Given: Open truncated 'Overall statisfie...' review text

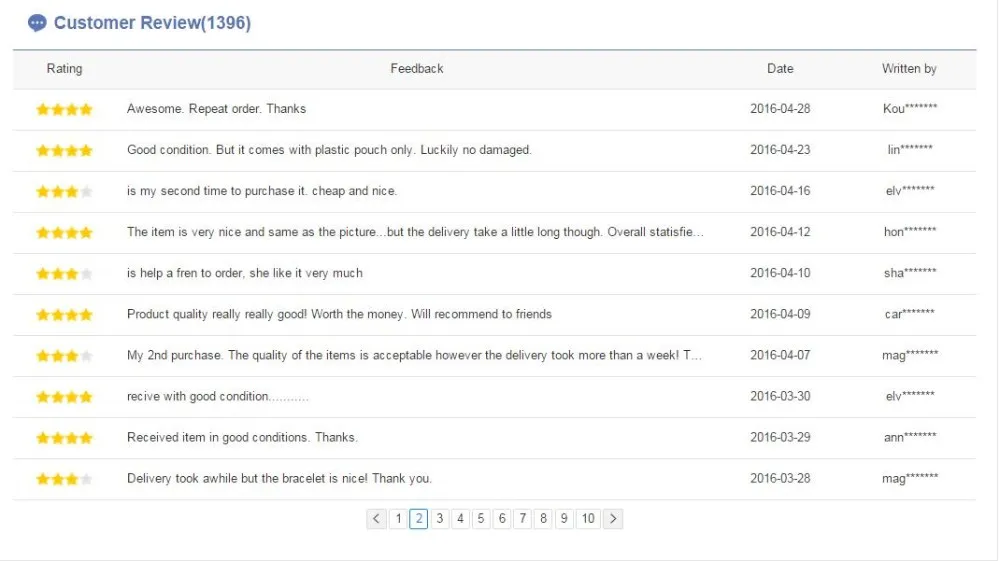Looking at the screenshot, I should pos(415,232).
